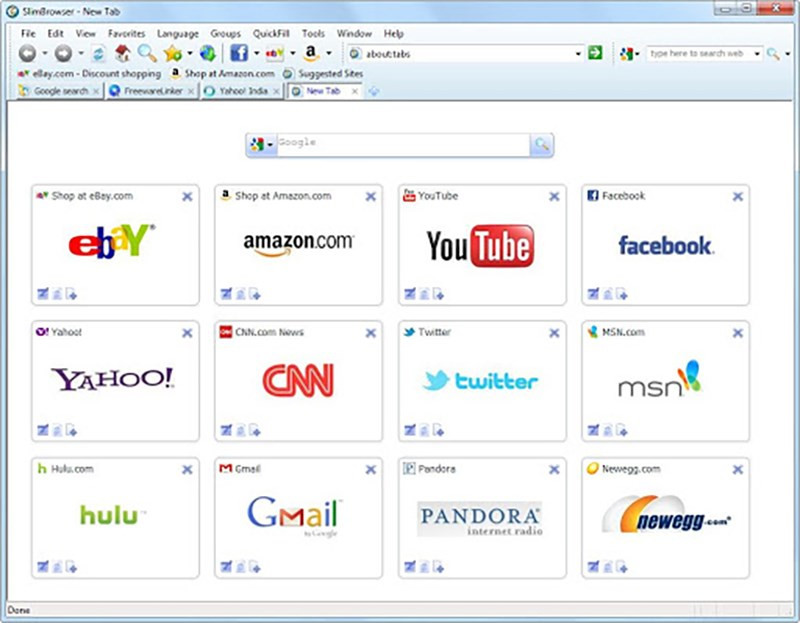The width and height of the screenshot is (800, 623).
Task: Open the Favorites menu
Action: 127,34
